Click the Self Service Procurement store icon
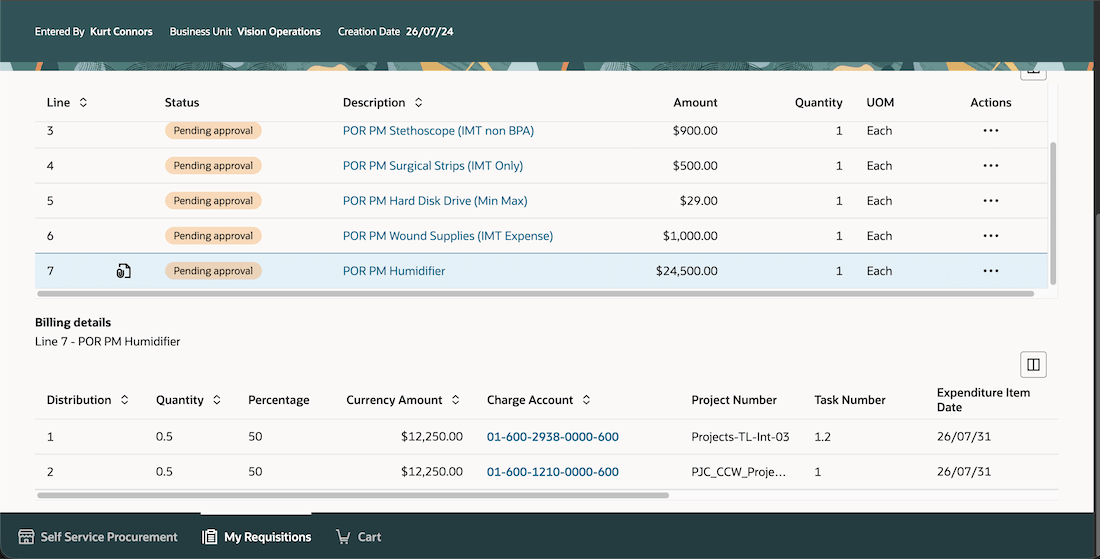This screenshot has width=1100, height=559. [26, 537]
